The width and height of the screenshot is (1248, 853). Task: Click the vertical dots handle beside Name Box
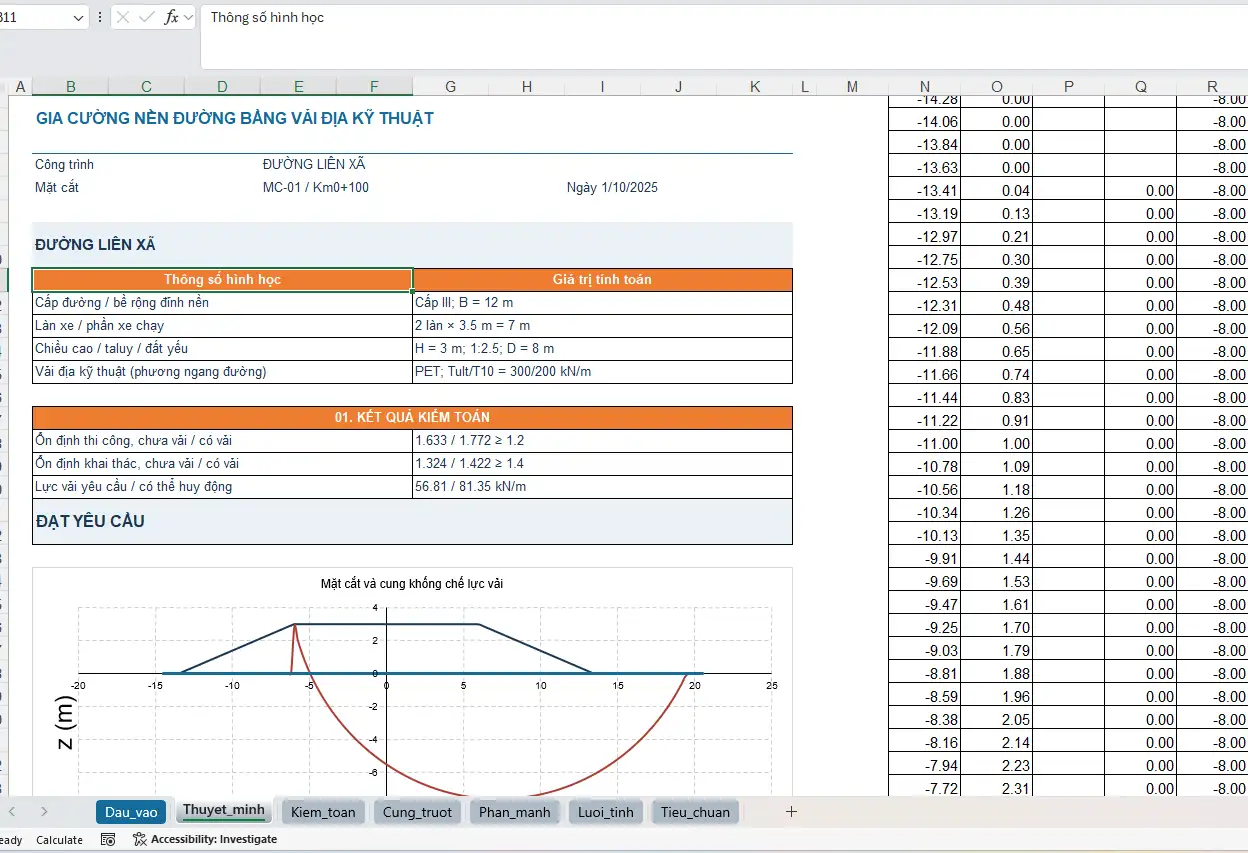(x=100, y=18)
